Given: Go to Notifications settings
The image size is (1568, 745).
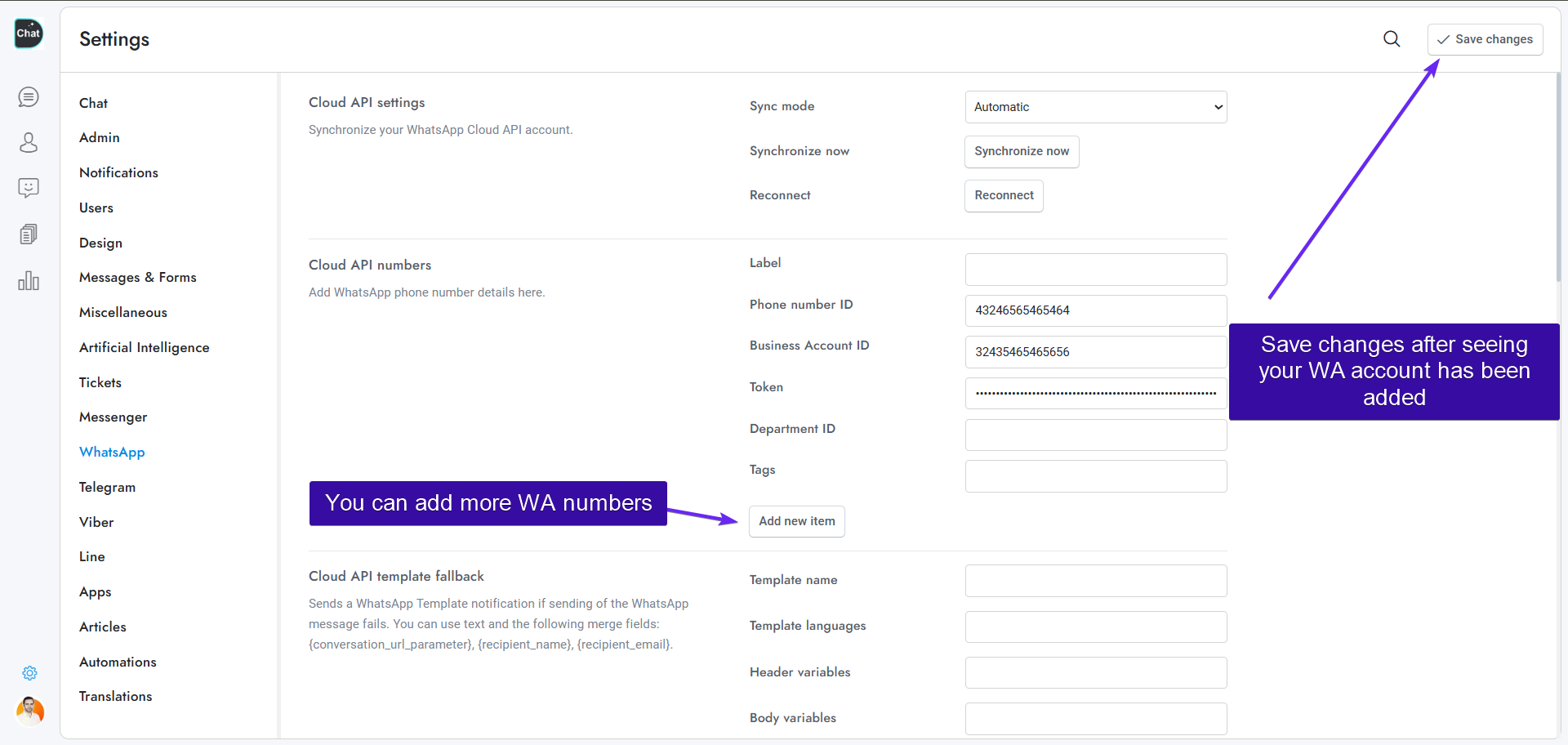Looking at the screenshot, I should tap(118, 172).
